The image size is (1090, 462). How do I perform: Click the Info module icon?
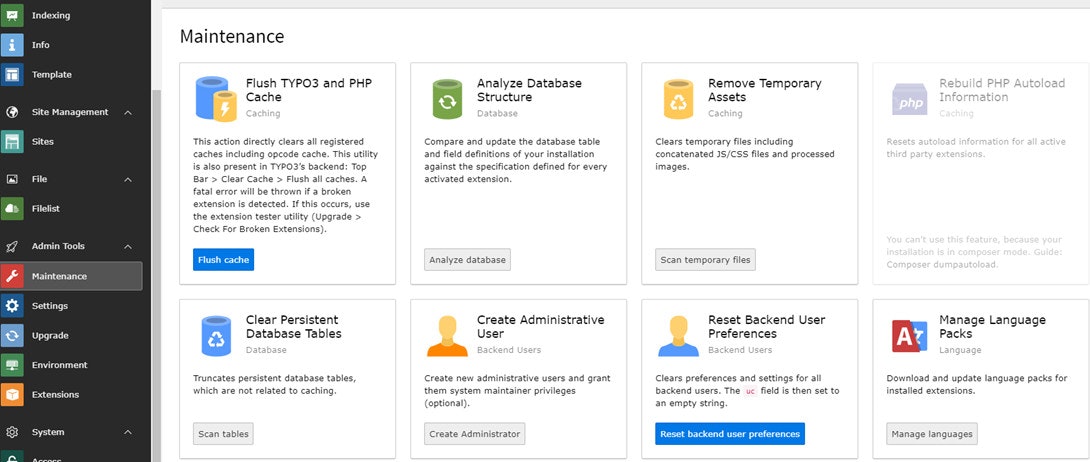[x=12, y=45]
